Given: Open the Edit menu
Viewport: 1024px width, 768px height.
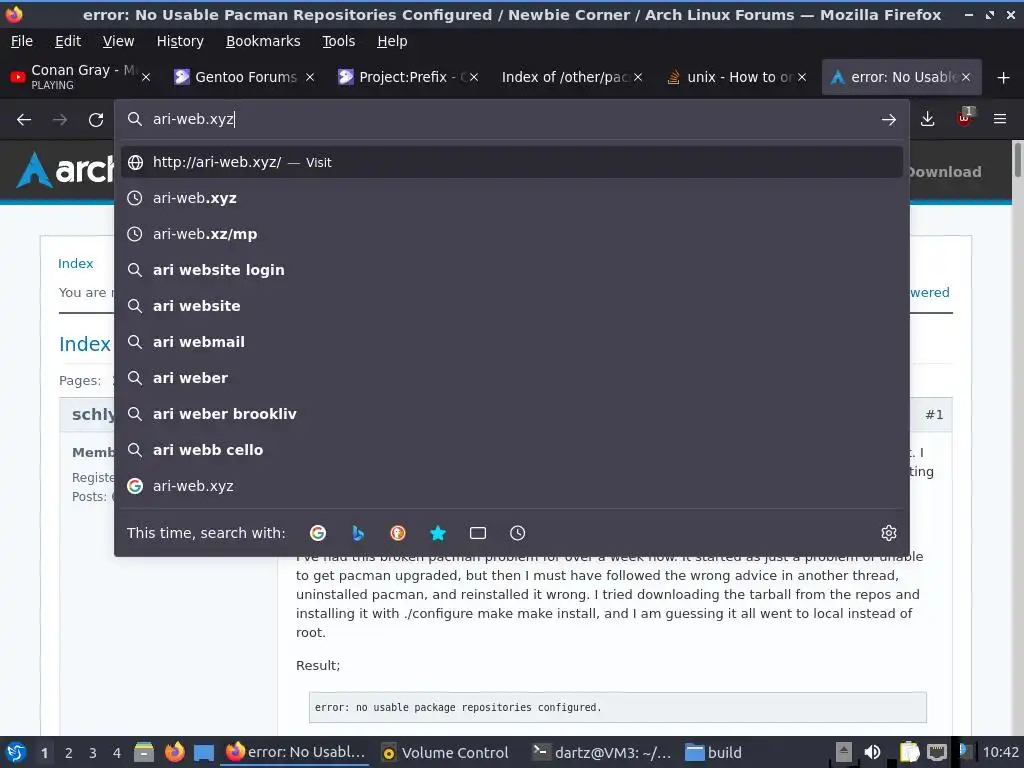Looking at the screenshot, I should tap(68, 41).
